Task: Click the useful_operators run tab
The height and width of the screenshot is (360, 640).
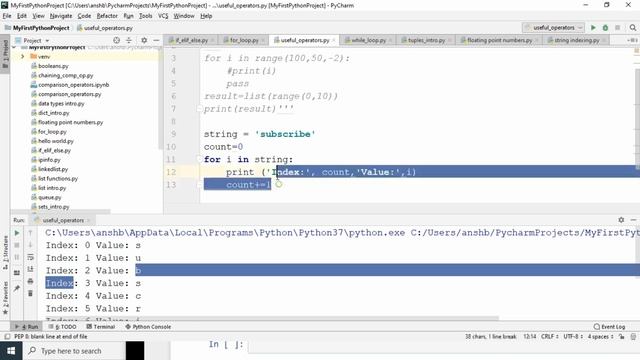Action: (62, 220)
